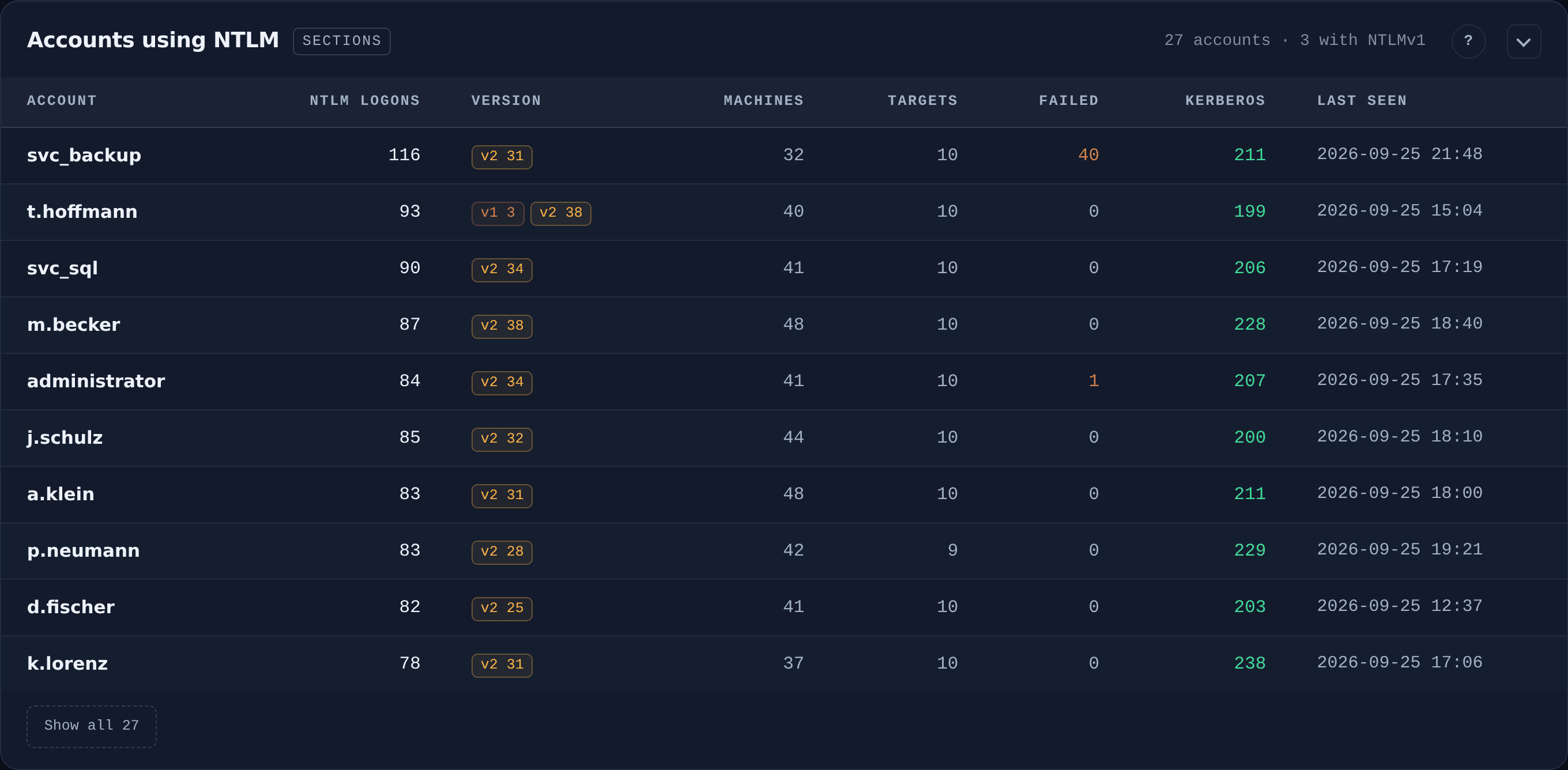Image resolution: width=1568 pixels, height=770 pixels.
Task: Click the v2 38 badge for t.hoffmann
Action: pos(560,213)
